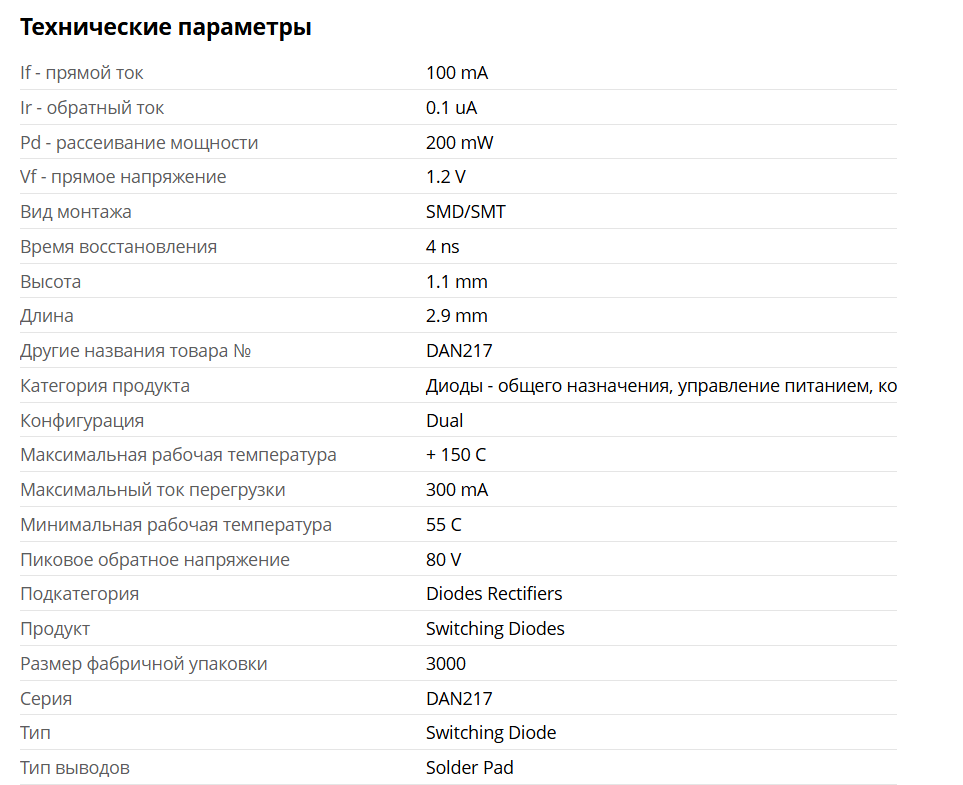Viewport: 963px width, 785px height.
Task: Click the '+ 150 C' maximum temperature value
Action: pos(456,455)
